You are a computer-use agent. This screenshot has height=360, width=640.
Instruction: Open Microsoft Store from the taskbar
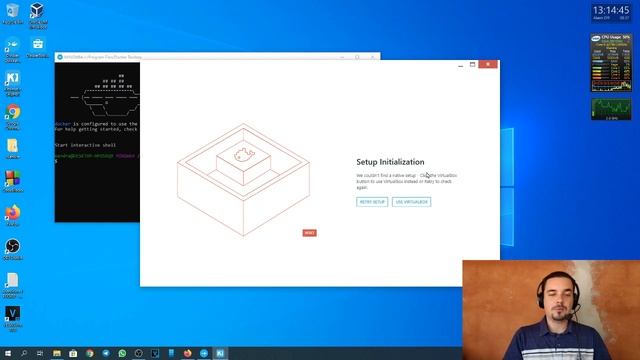click(x=73, y=353)
